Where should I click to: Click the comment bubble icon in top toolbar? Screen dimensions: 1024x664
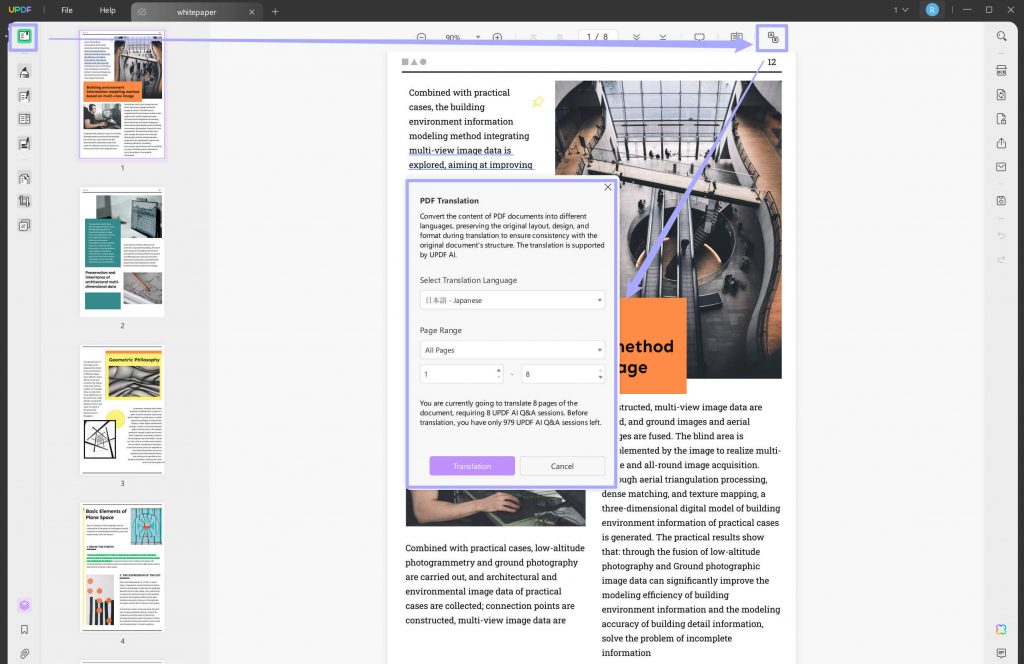click(x=698, y=37)
